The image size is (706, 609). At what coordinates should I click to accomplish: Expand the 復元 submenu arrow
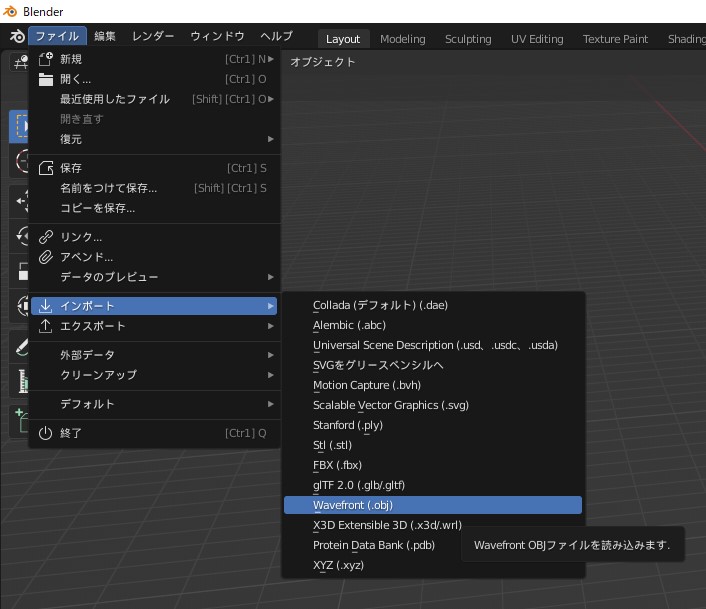pyautogui.click(x=271, y=139)
